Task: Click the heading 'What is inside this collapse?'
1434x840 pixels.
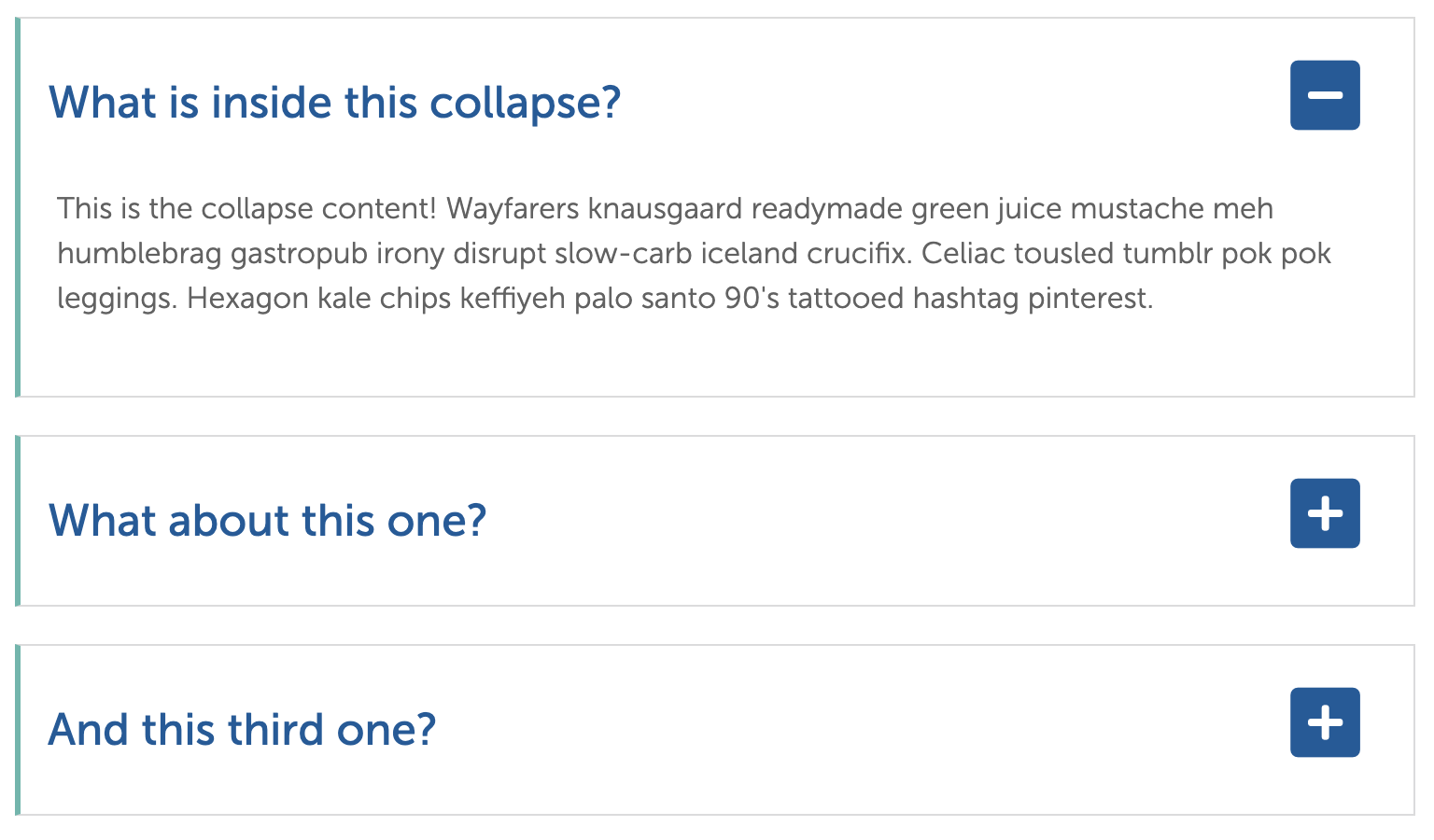Action: 334,103
